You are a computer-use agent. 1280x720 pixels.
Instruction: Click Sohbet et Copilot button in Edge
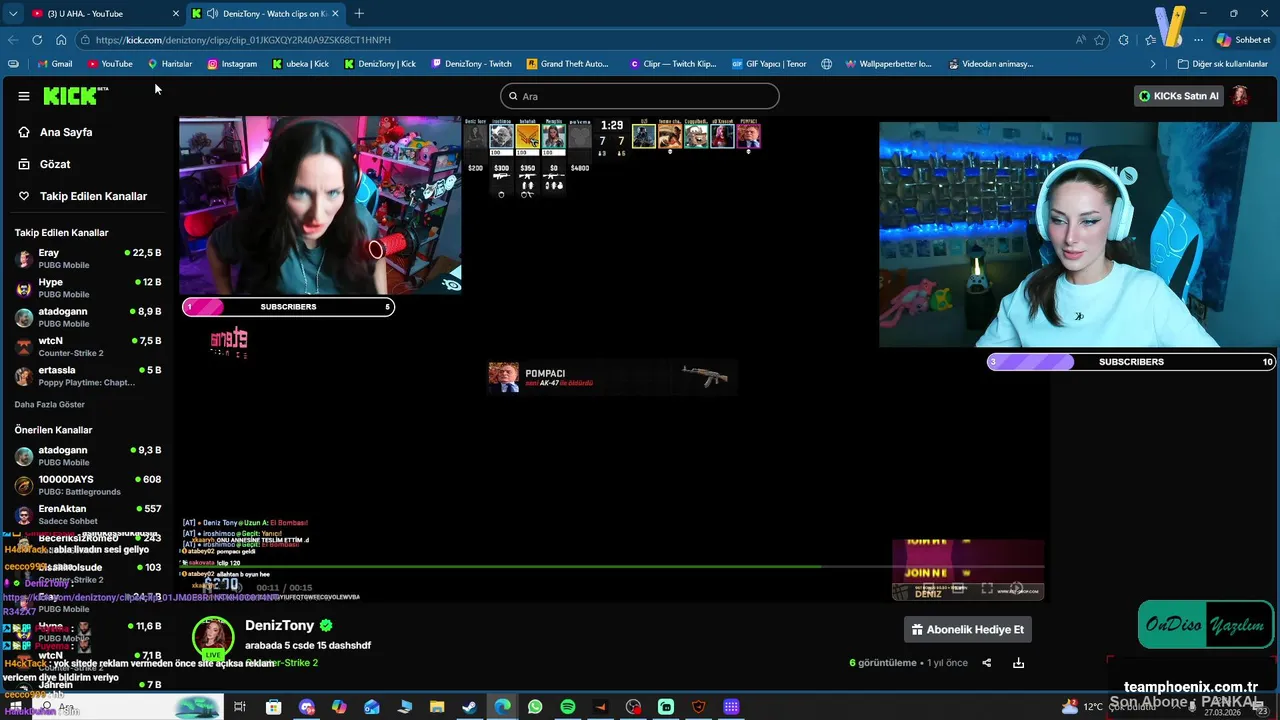[1243, 40]
